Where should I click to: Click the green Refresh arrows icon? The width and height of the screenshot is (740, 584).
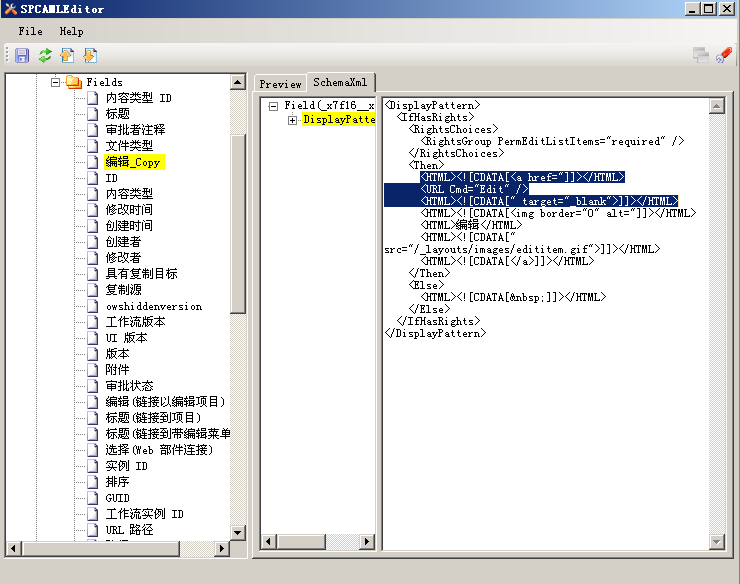45,55
